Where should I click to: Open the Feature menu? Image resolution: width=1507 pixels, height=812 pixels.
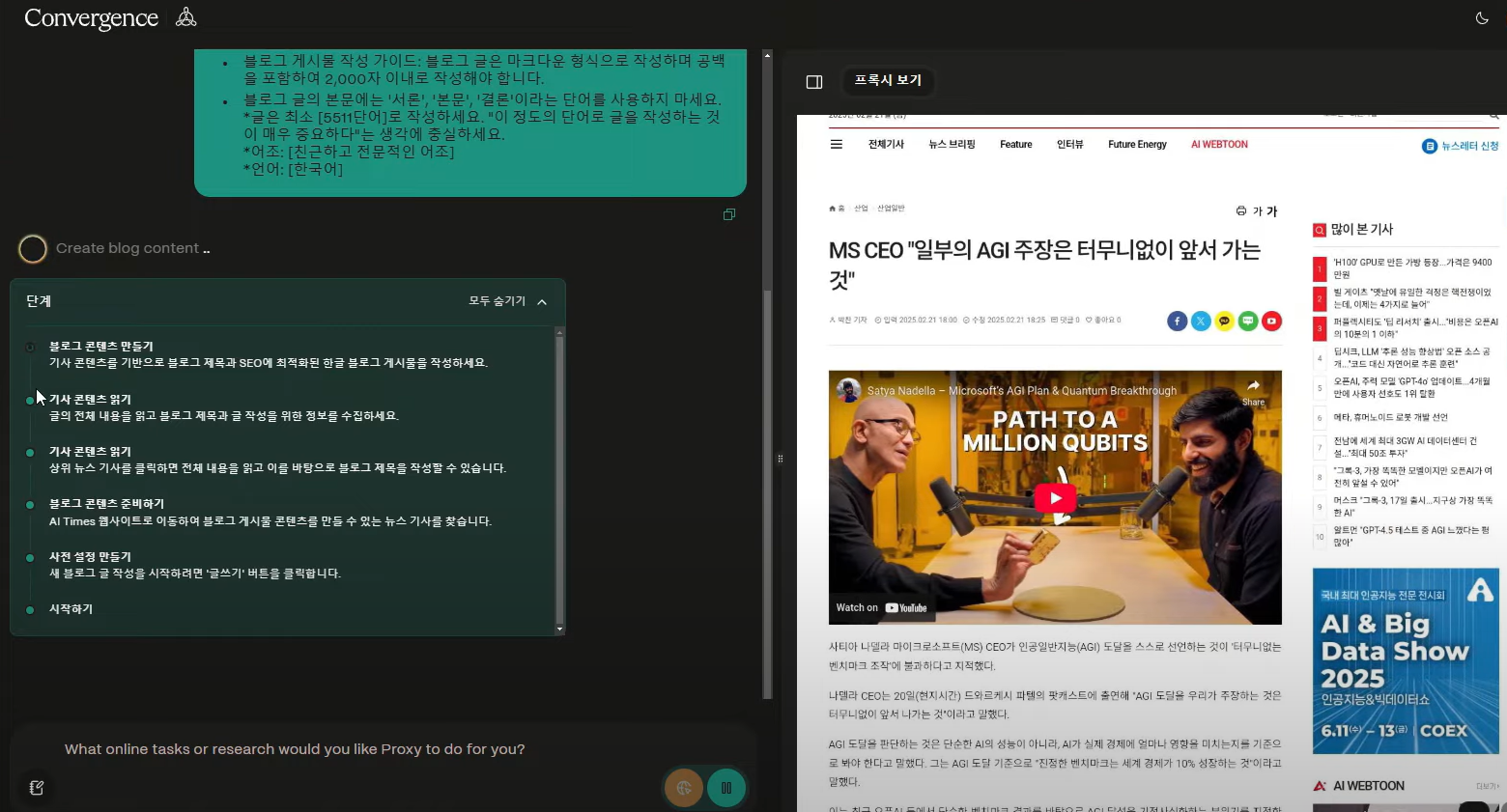point(1016,145)
